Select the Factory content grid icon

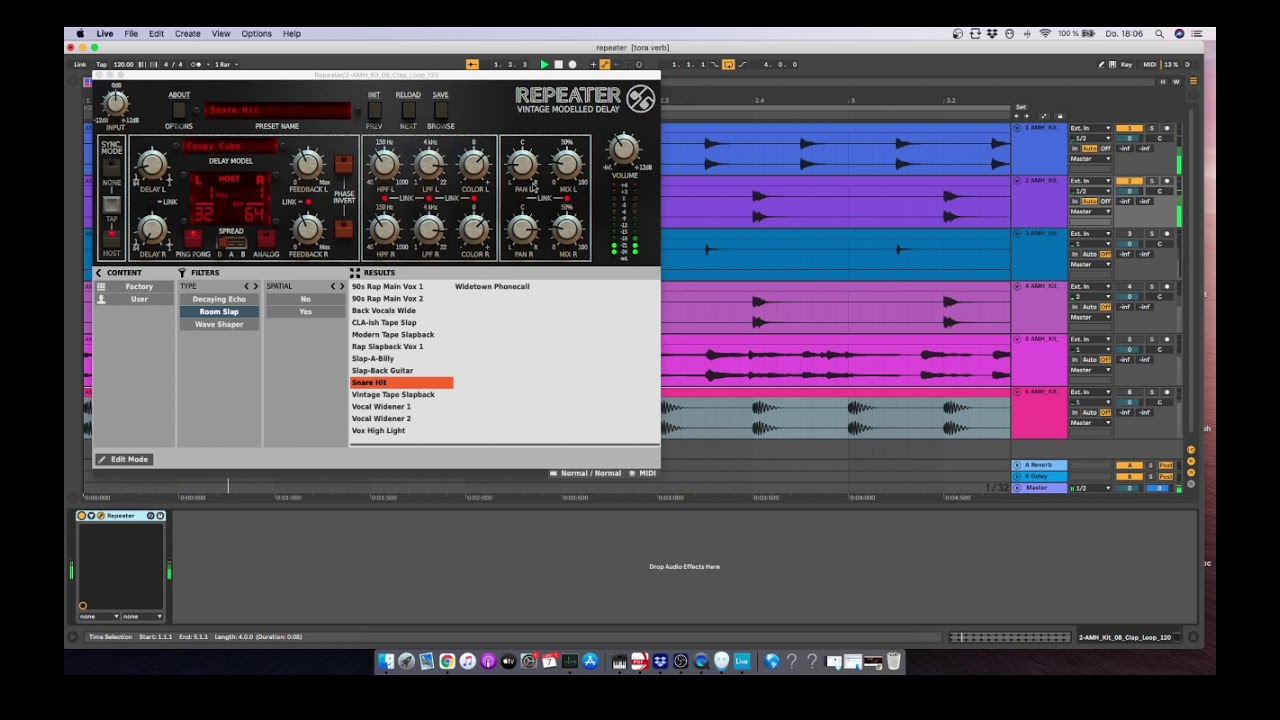click(x=101, y=287)
